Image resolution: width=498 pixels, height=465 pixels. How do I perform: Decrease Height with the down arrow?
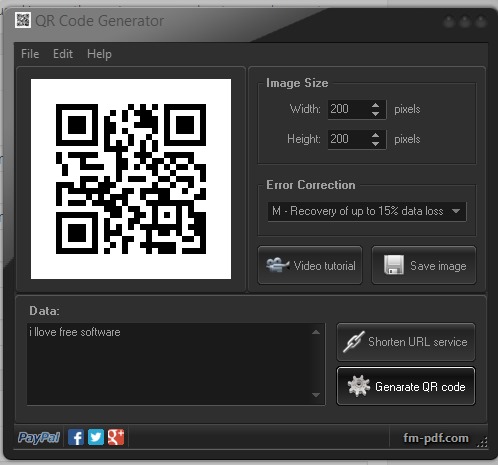pos(375,144)
